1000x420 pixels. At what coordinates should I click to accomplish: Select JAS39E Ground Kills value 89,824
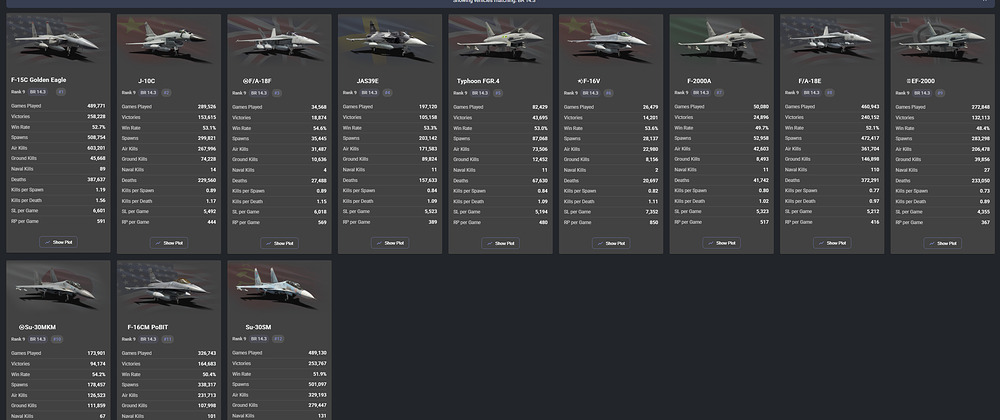click(429, 159)
